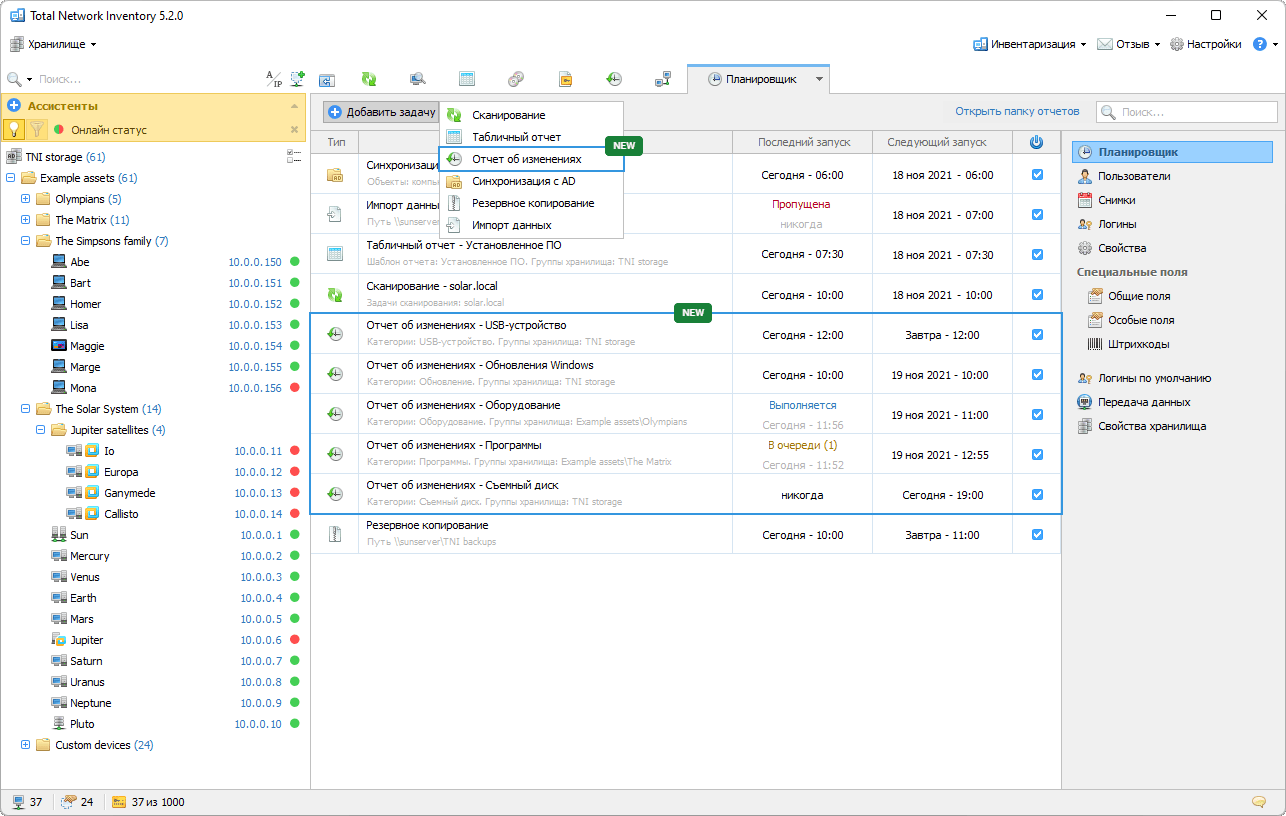
Task: Click the speech bubble icon in status bar
Action: click(1259, 802)
